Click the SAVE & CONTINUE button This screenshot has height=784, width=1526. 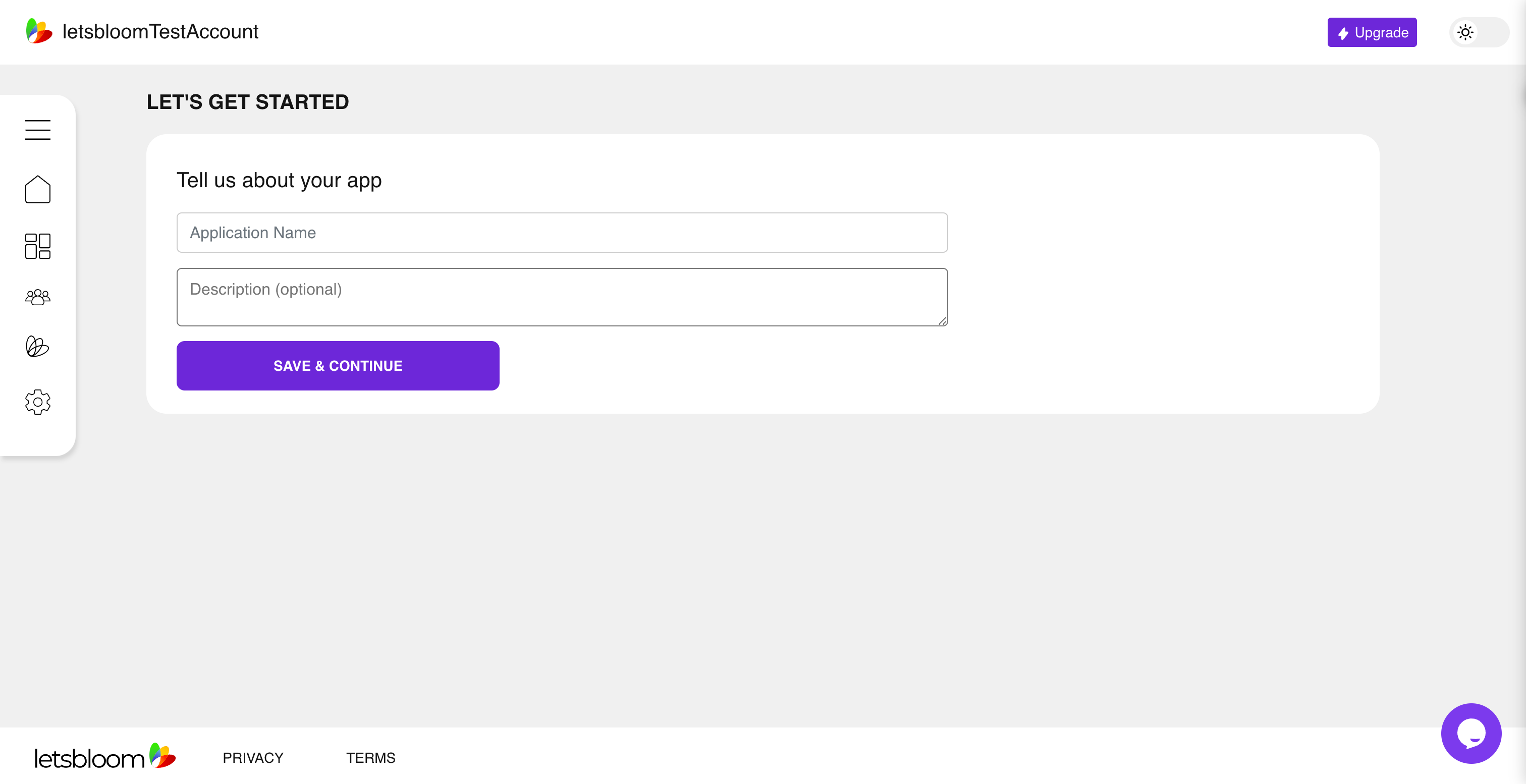coord(338,365)
